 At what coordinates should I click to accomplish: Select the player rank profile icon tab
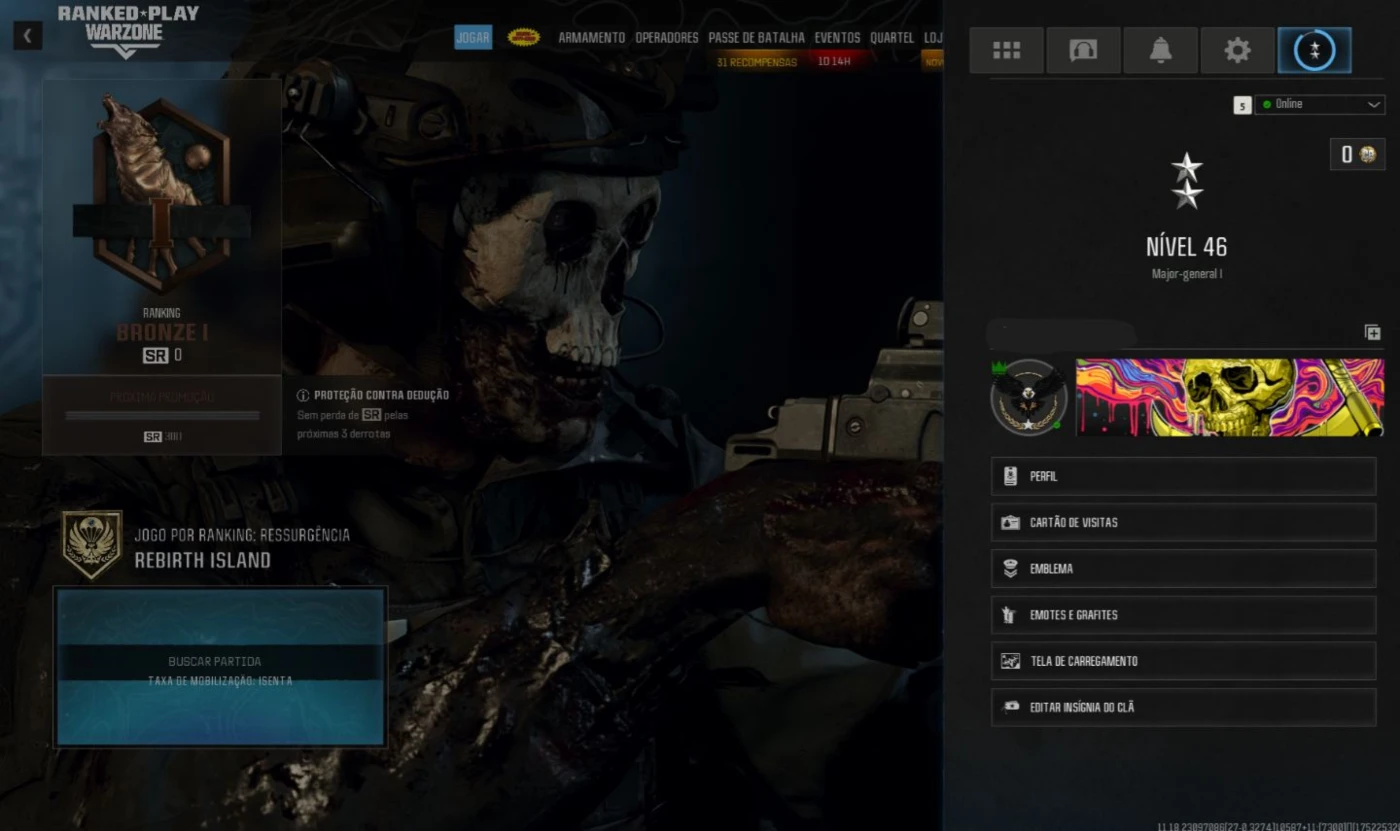click(1314, 50)
